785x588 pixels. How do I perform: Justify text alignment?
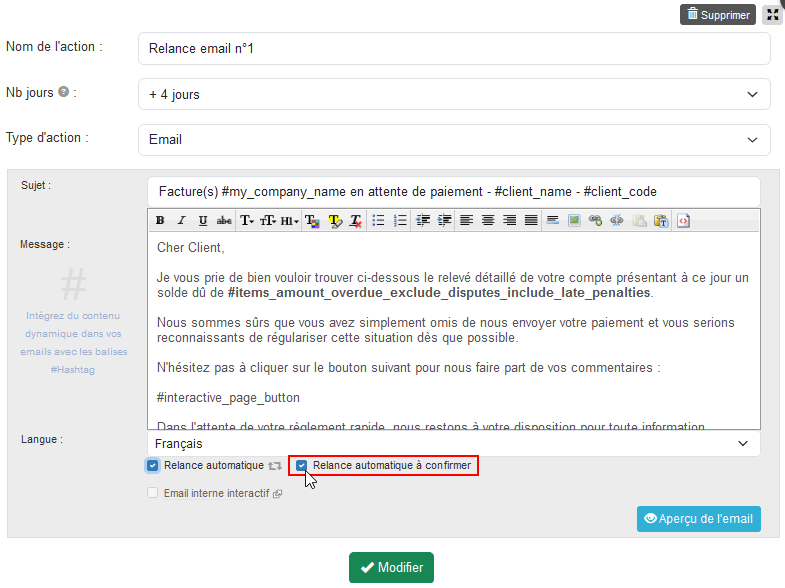pyautogui.click(x=531, y=220)
